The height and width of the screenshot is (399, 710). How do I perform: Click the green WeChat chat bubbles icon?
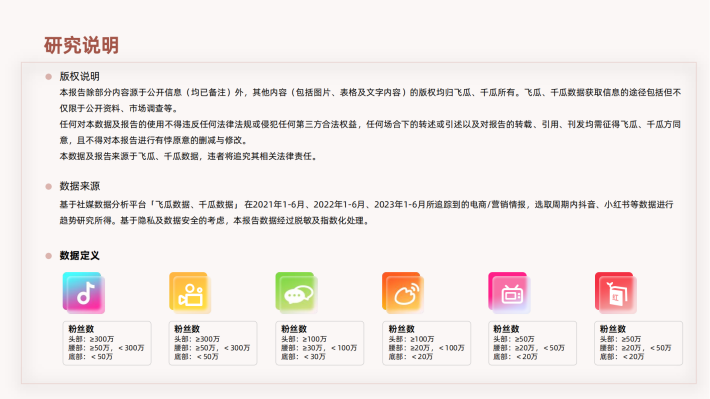click(x=297, y=293)
